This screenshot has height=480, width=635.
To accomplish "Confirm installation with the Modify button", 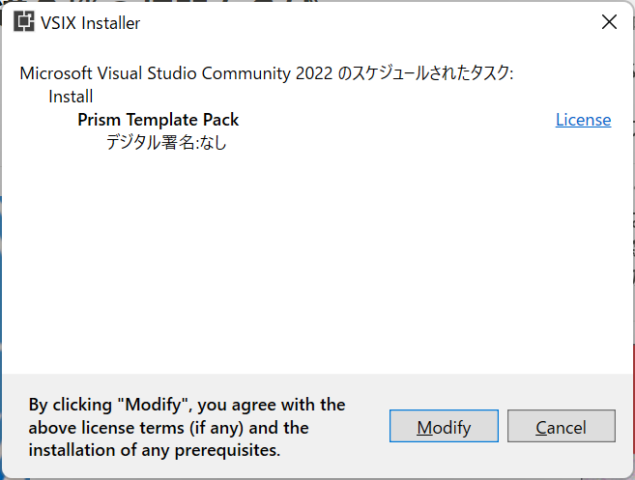I will [444, 426].
